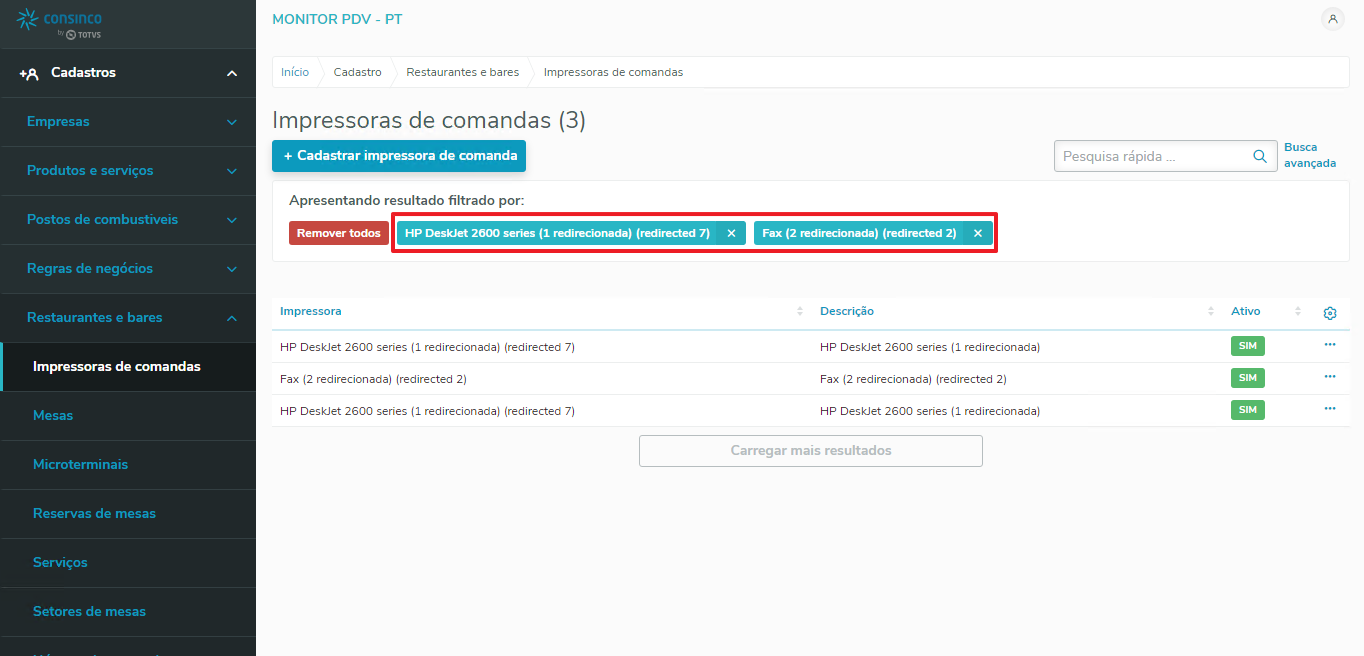The height and width of the screenshot is (656, 1364).
Task: Remove the Fax filter tag
Action: pyautogui.click(x=978, y=233)
